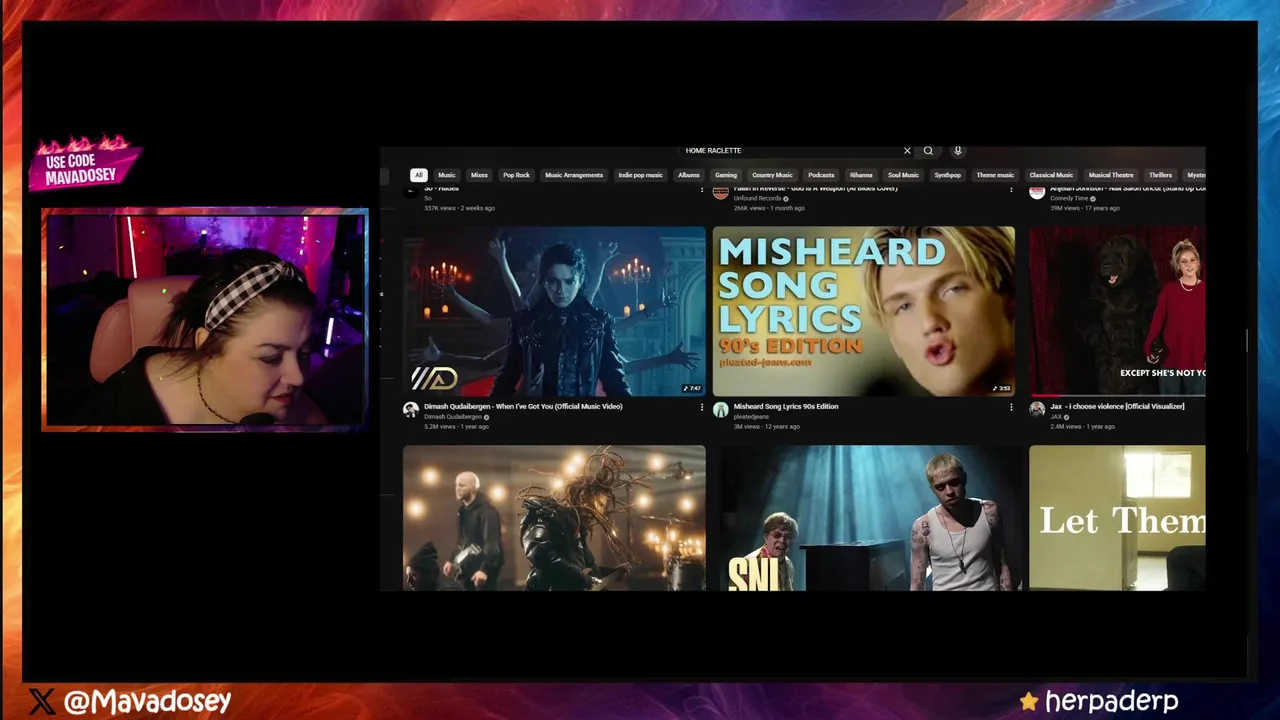Go to Dimash Qudaibergen channel name link
The width and height of the screenshot is (1280, 720).
tap(453, 416)
